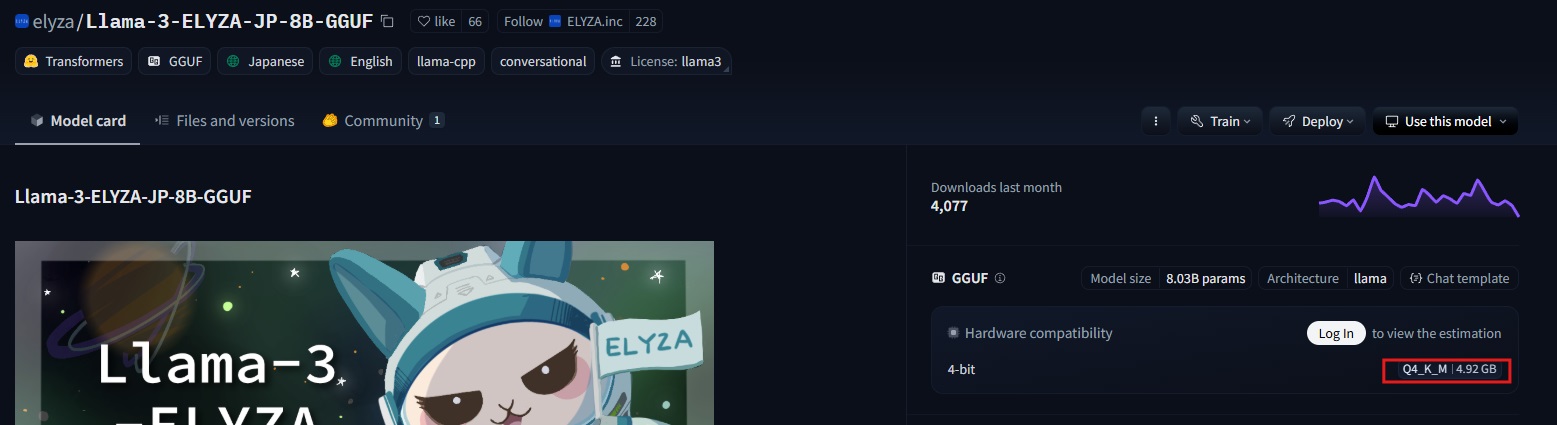Image resolution: width=1557 pixels, height=425 pixels.
Task: Filter by the Japanese language tag
Action: pyautogui.click(x=264, y=61)
